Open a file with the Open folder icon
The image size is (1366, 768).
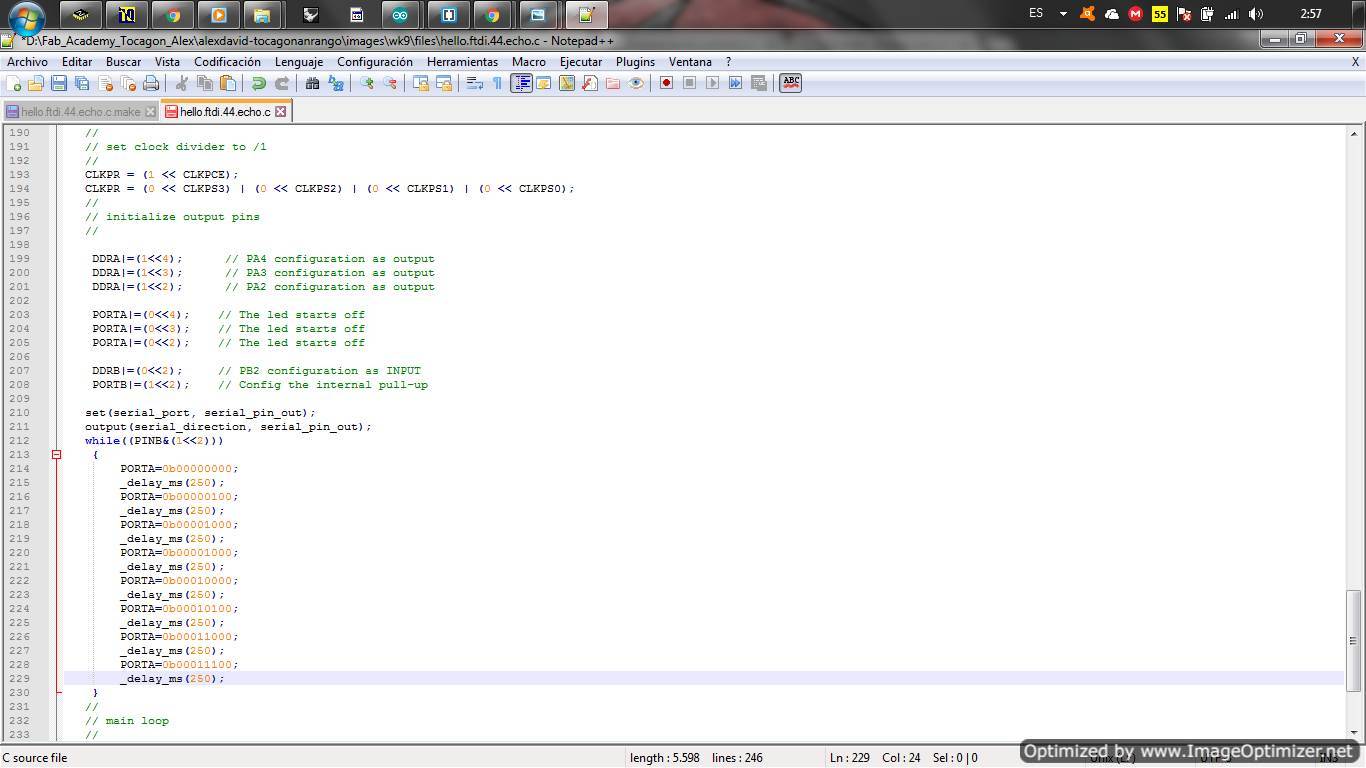click(x=36, y=83)
